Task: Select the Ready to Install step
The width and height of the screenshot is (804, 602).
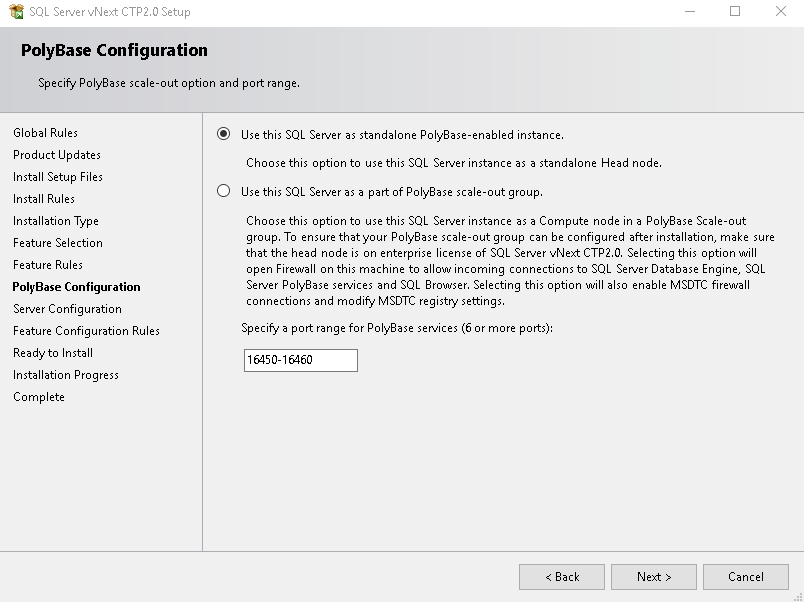Action: click(x=53, y=353)
